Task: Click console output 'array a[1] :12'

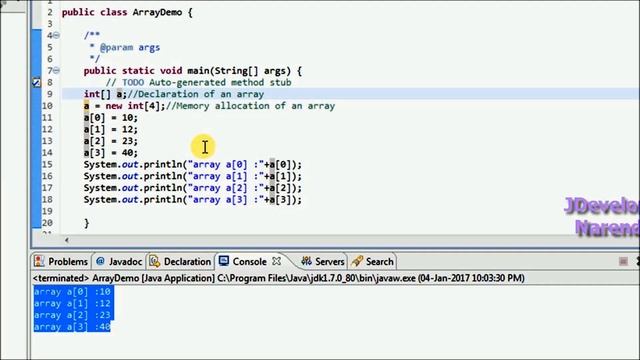Action: pos(72,304)
